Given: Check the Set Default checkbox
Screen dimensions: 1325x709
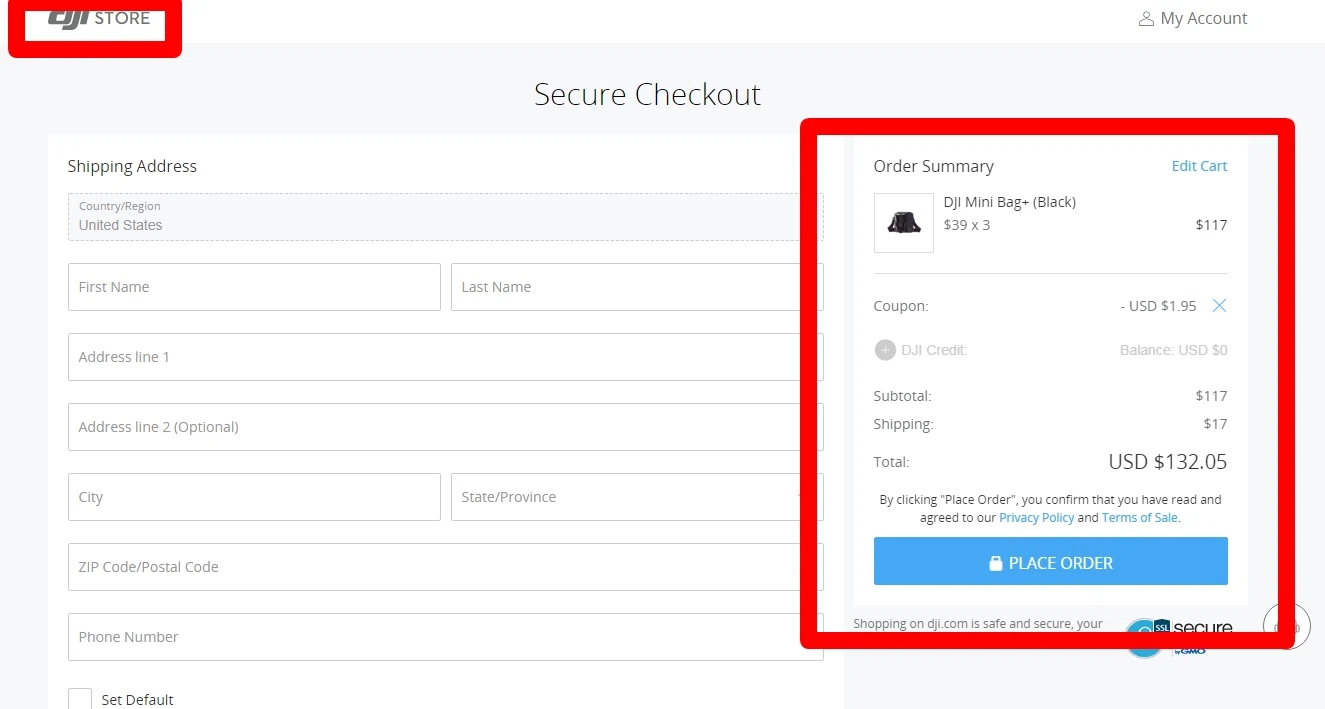Looking at the screenshot, I should (80, 699).
